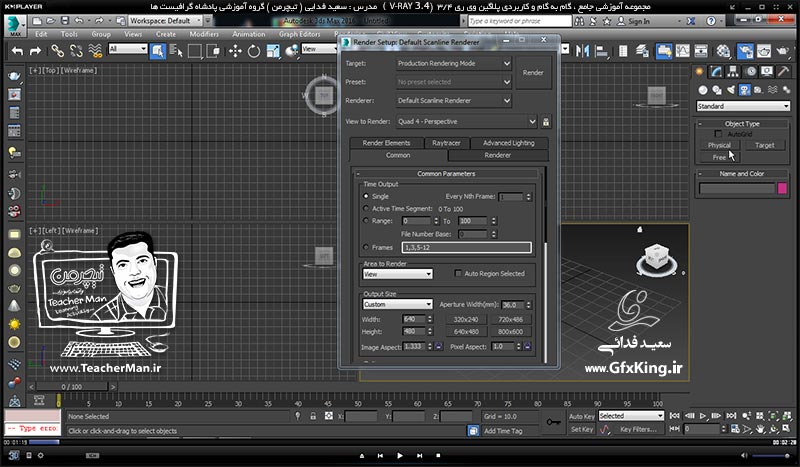Open Schematic View icon
This screenshot has height=467, width=800.
tap(701, 51)
